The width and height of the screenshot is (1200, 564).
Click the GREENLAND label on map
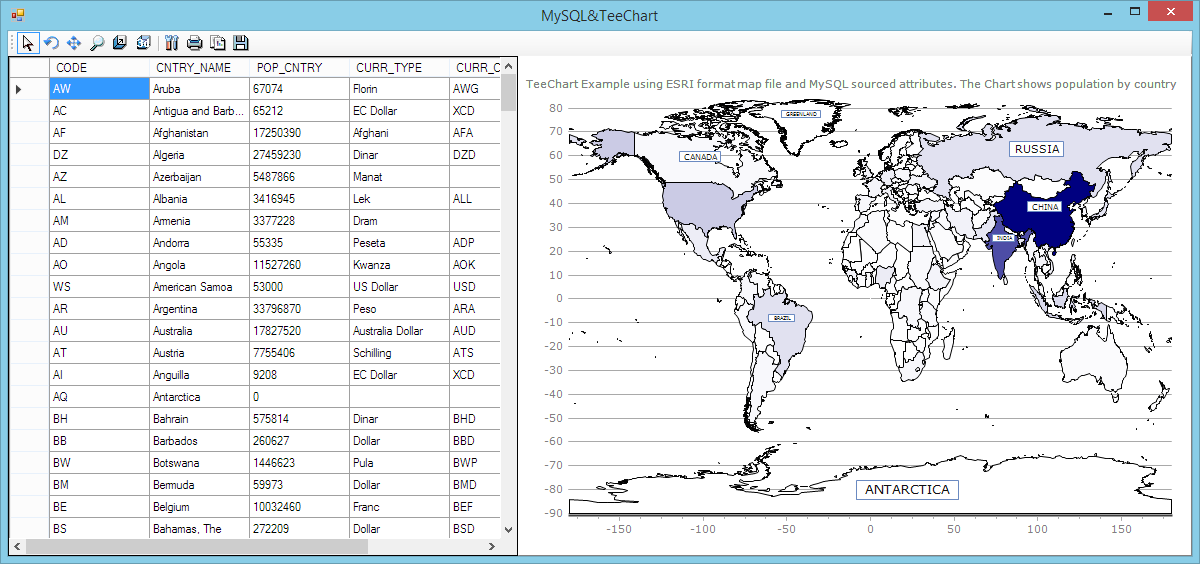click(802, 114)
